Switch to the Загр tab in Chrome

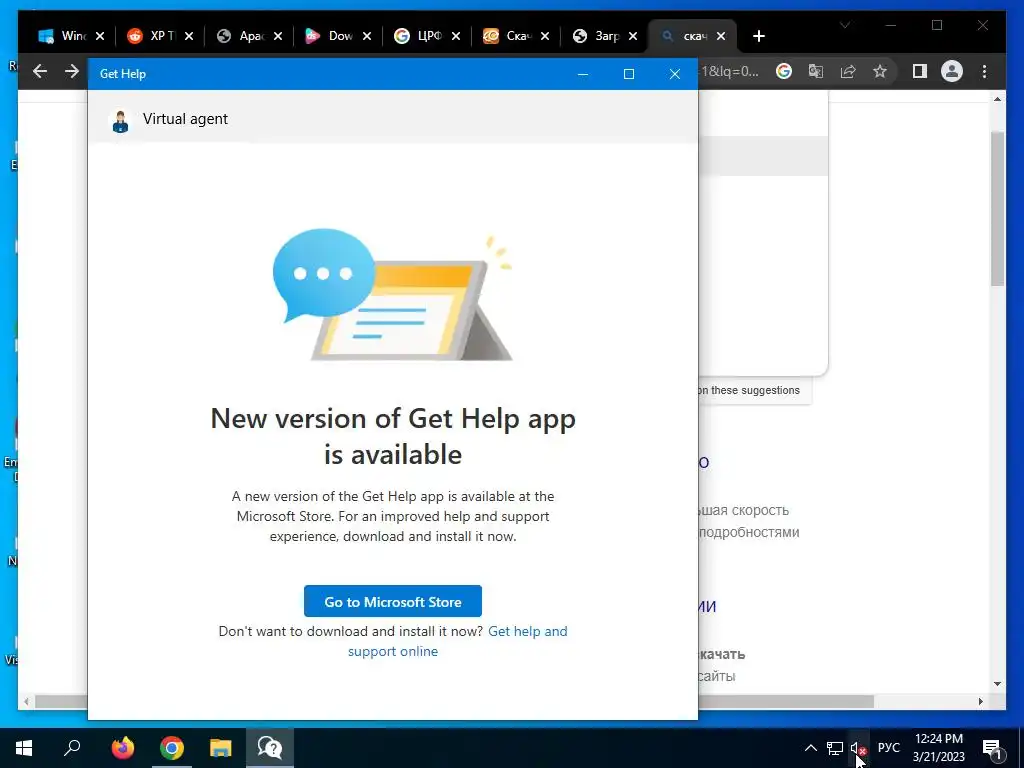tap(596, 36)
